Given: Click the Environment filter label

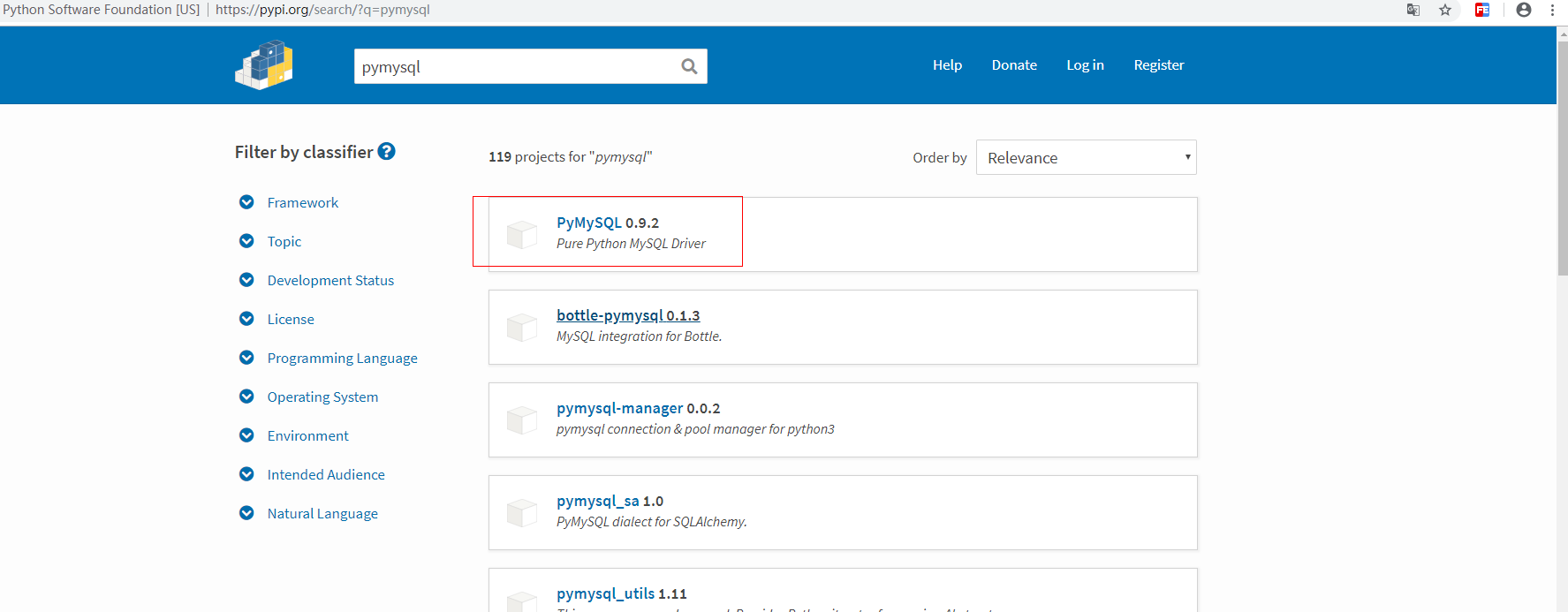Looking at the screenshot, I should (x=308, y=435).
